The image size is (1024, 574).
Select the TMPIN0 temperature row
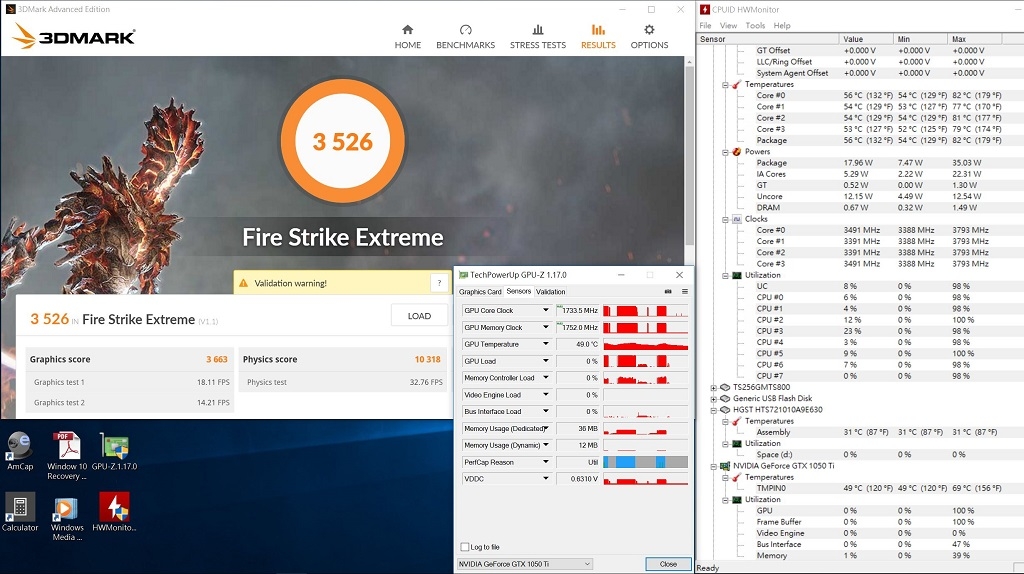tap(859, 488)
